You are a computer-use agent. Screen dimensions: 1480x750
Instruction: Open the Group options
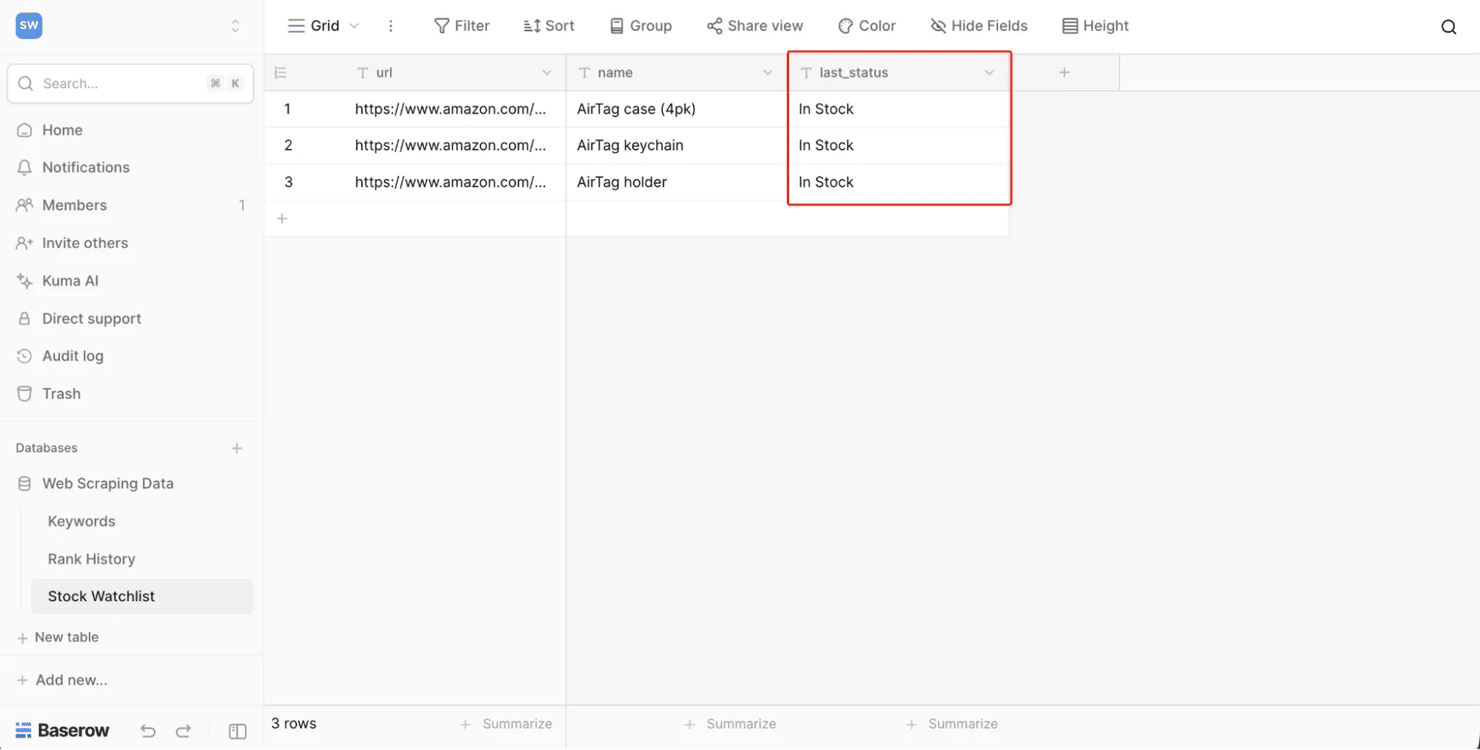coord(641,26)
